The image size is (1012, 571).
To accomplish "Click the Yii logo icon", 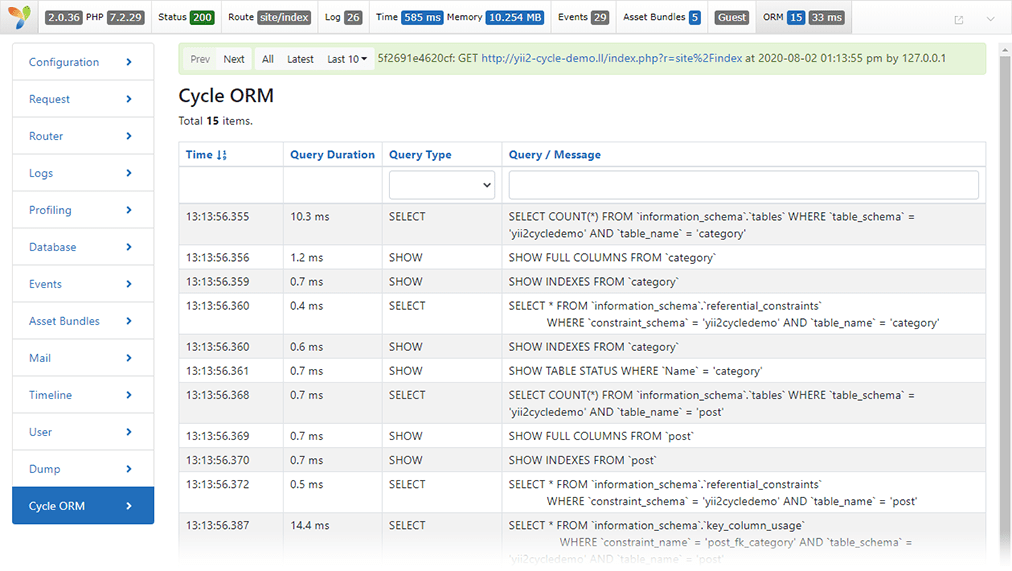I will coord(19,17).
